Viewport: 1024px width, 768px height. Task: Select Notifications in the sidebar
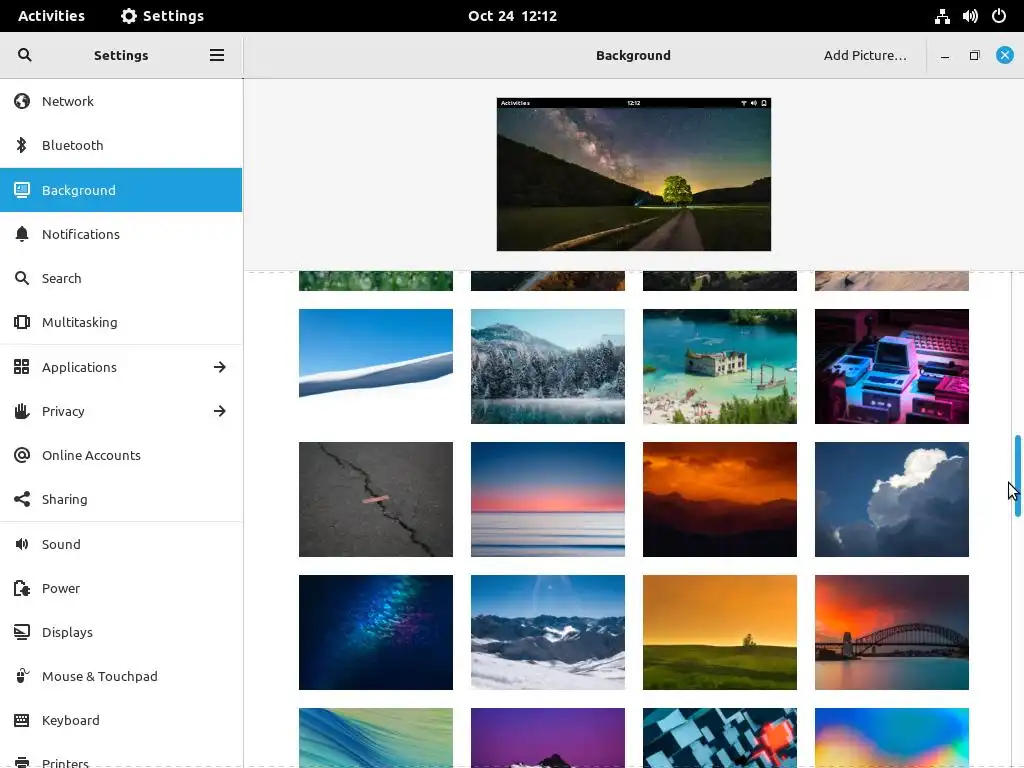[121, 234]
